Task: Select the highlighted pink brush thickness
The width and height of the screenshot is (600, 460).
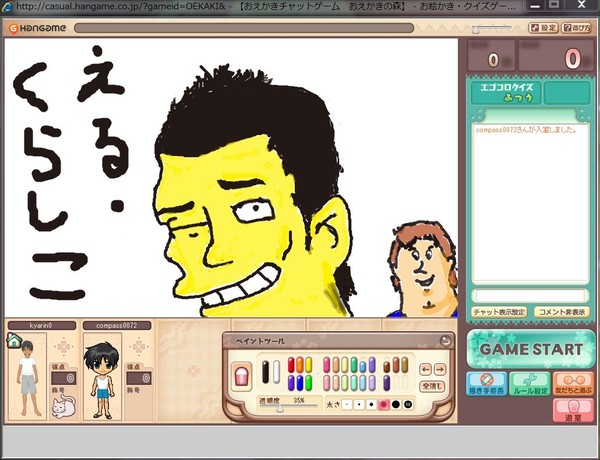Action: 384,405
